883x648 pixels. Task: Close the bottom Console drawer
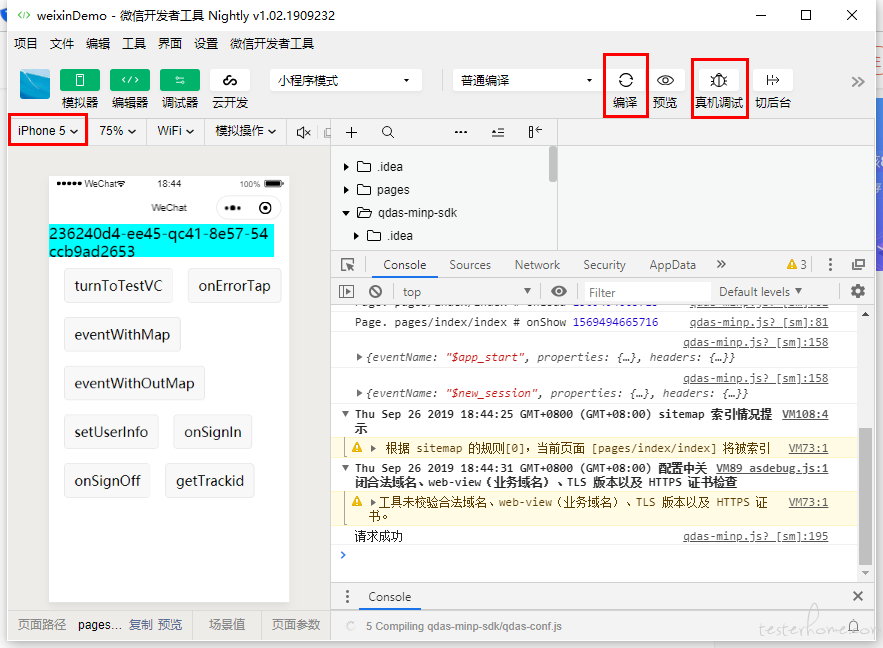pyautogui.click(x=858, y=596)
